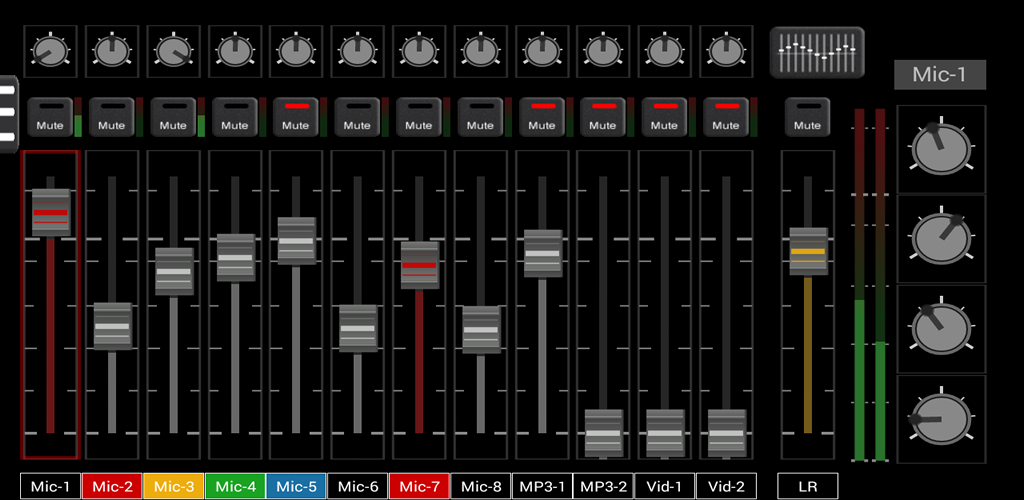Select the blue Mic-5 channel label
Viewport: 1024px width, 500px height.
point(296,486)
